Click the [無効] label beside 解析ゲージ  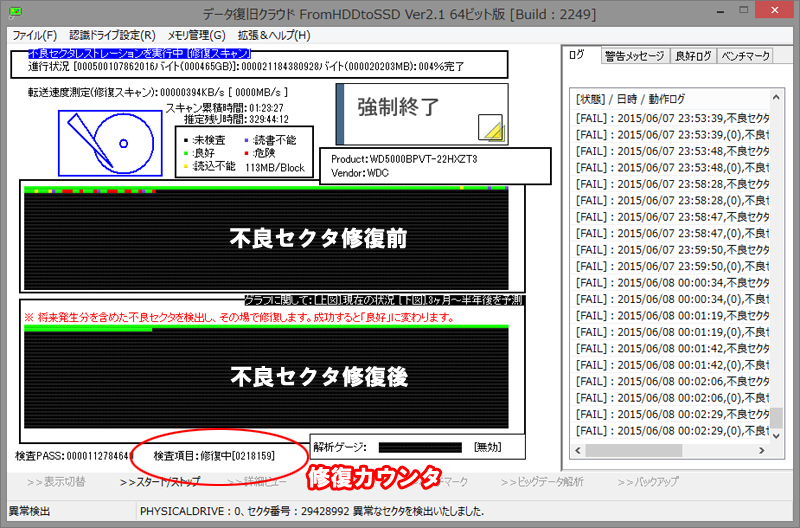pos(488,447)
